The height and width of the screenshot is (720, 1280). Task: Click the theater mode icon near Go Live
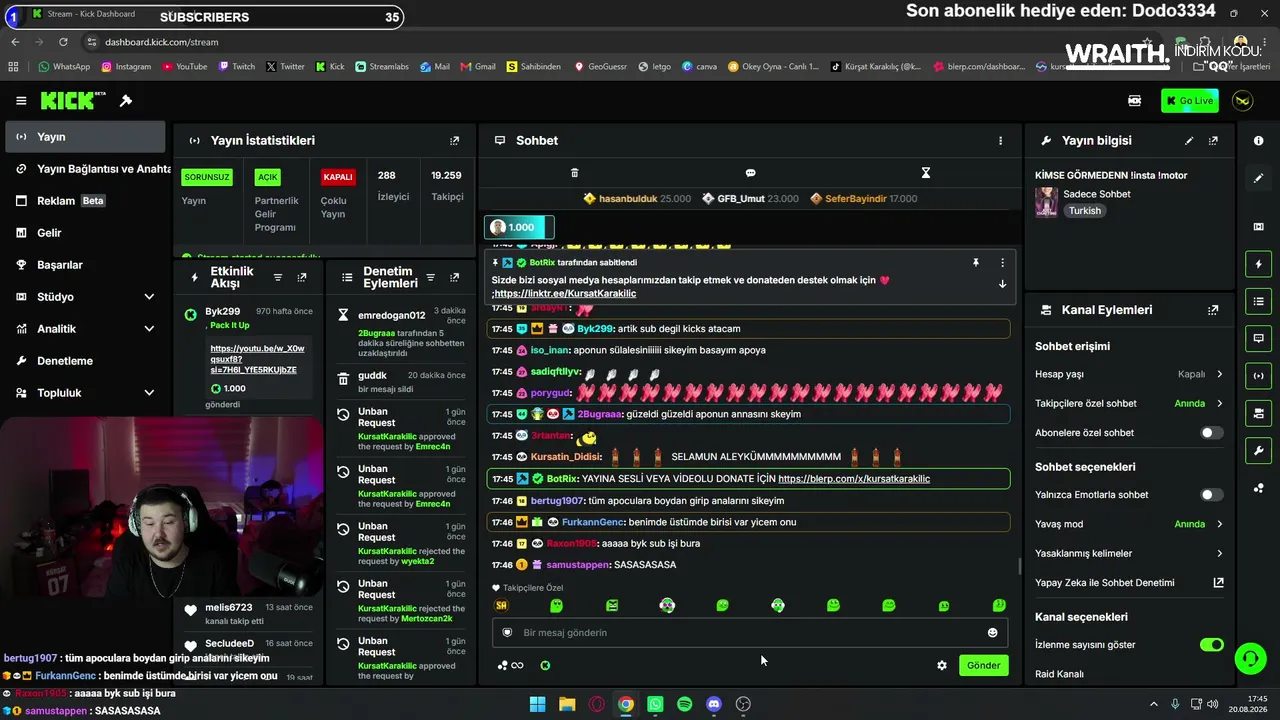1135,101
